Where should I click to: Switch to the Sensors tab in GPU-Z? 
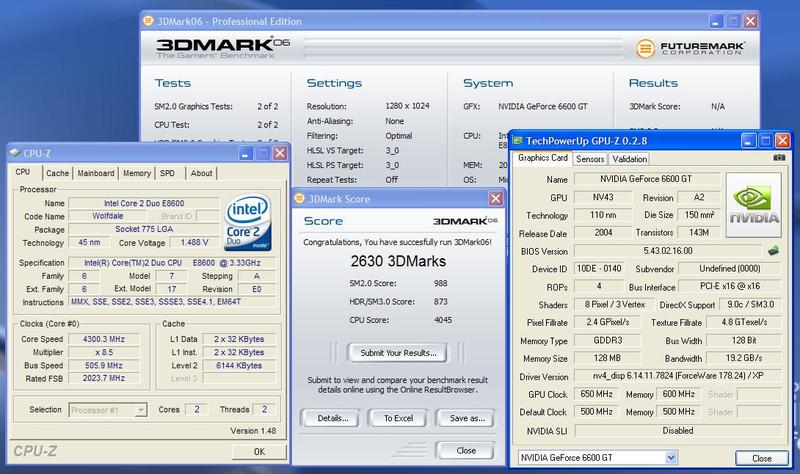click(590, 159)
